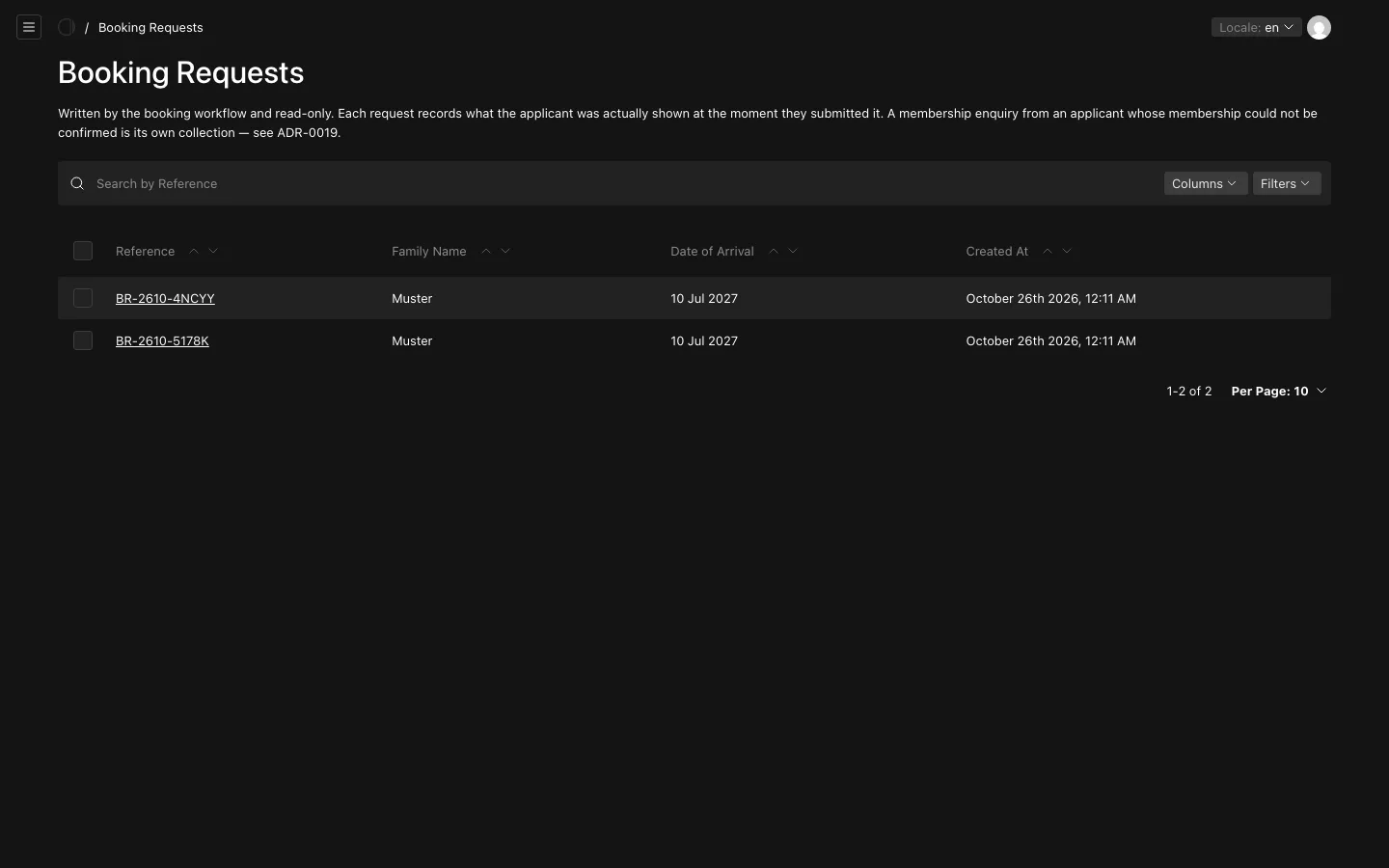Click the Created At column header

[996, 251]
